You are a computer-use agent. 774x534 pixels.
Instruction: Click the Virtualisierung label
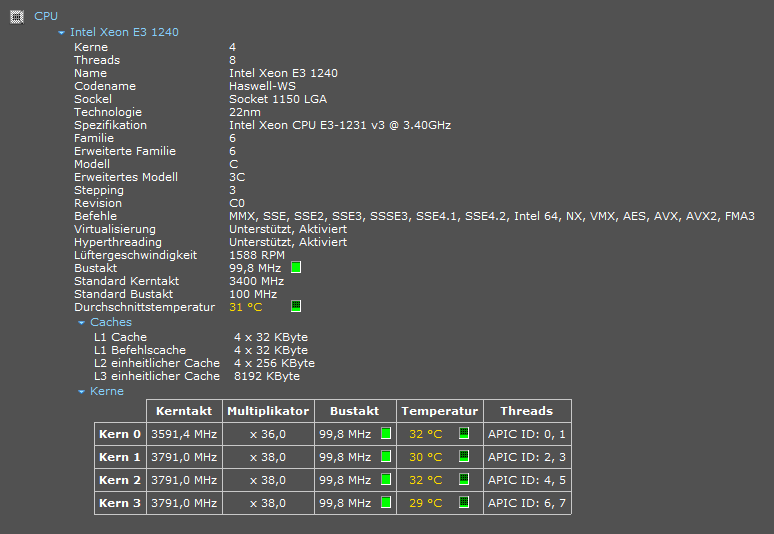pyautogui.click(x=115, y=229)
